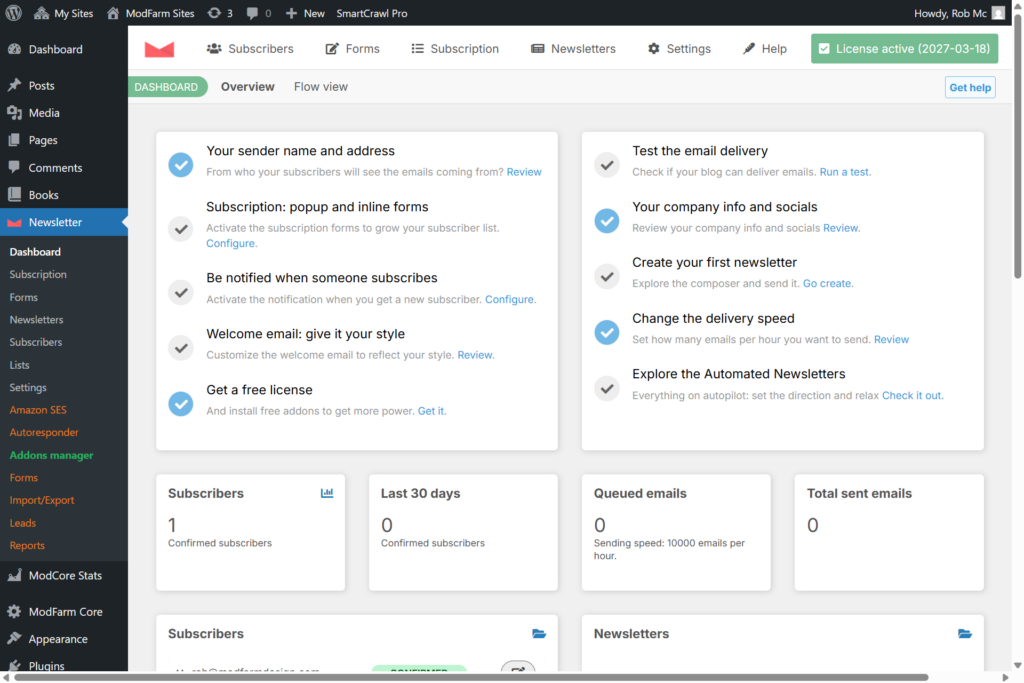This screenshot has width=1024, height=683.
Task: Click Rob Mc's user avatar
Action: (998, 13)
